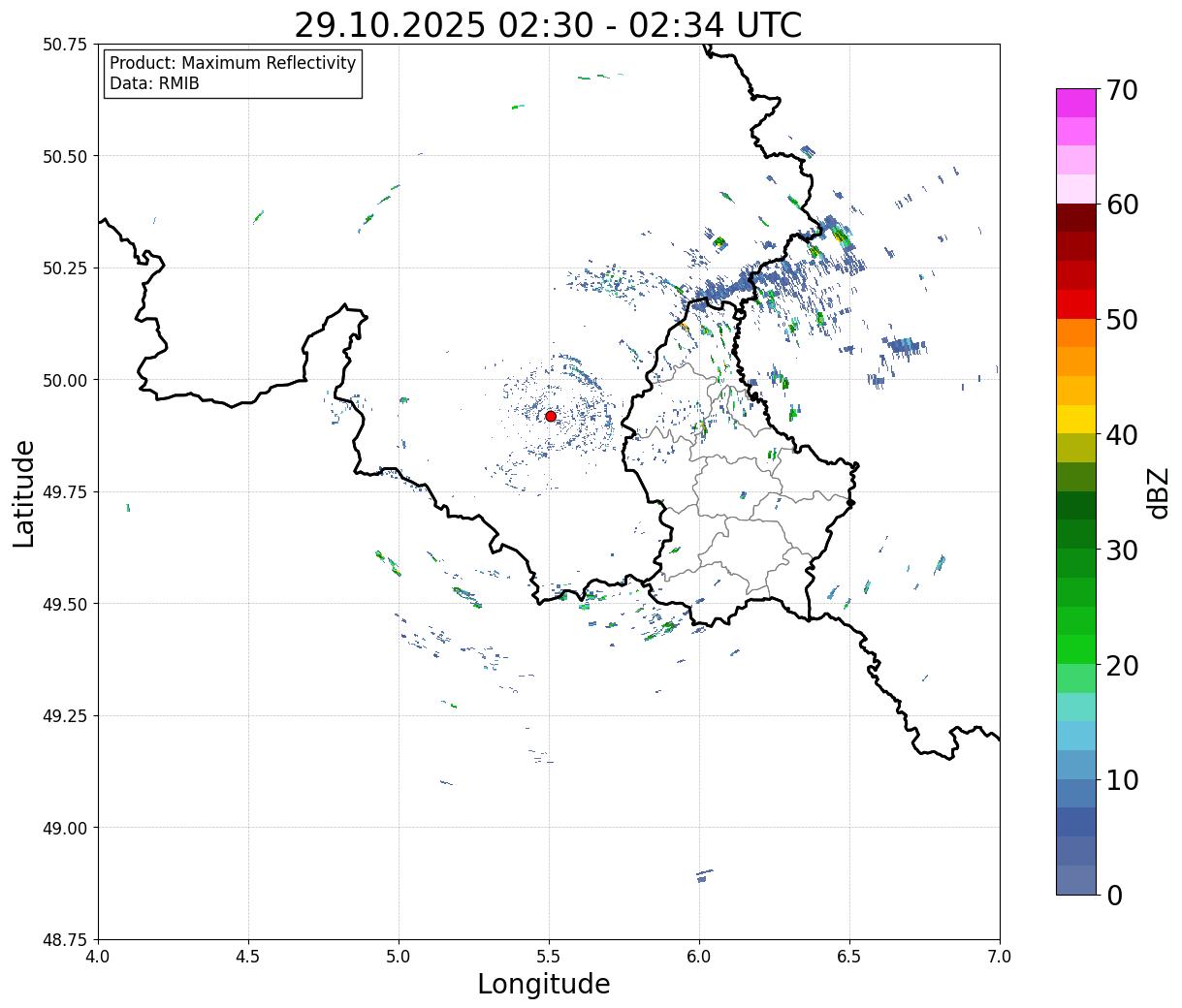Click the 'dBZ' colorbar label
Screen dimensions: 1182x1008
(x=1158, y=492)
